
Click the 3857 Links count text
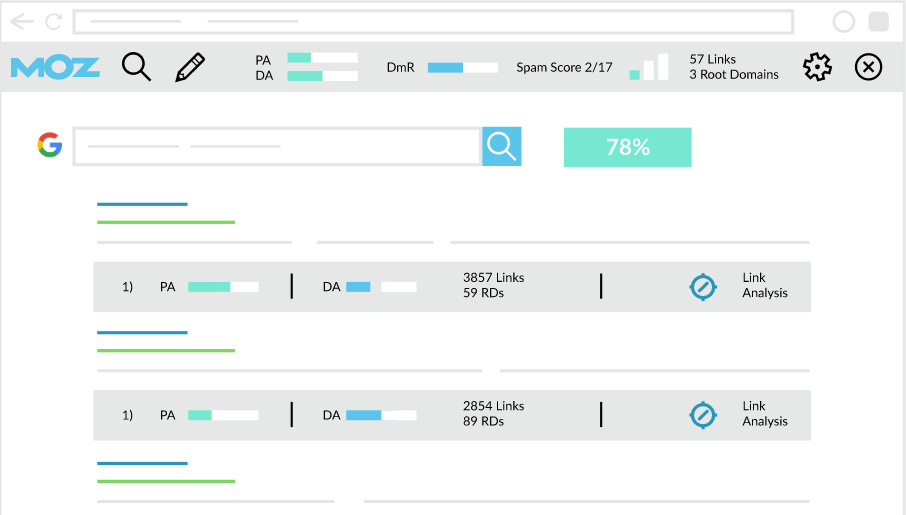[493, 278]
